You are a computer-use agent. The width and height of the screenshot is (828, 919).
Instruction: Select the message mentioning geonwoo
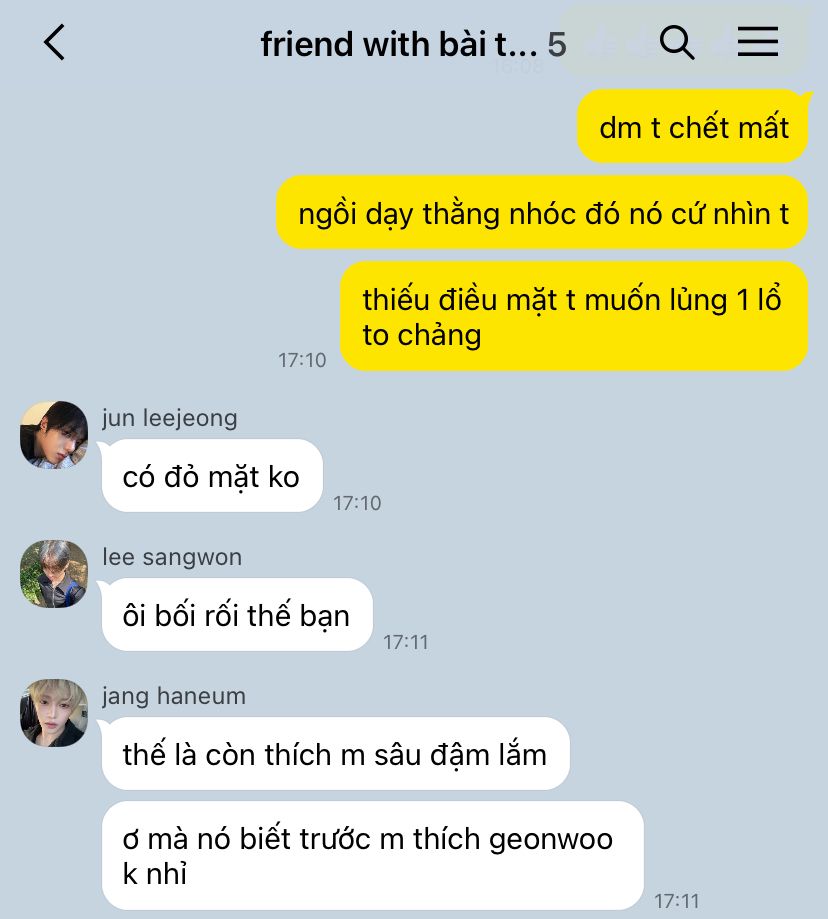tap(373, 856)
